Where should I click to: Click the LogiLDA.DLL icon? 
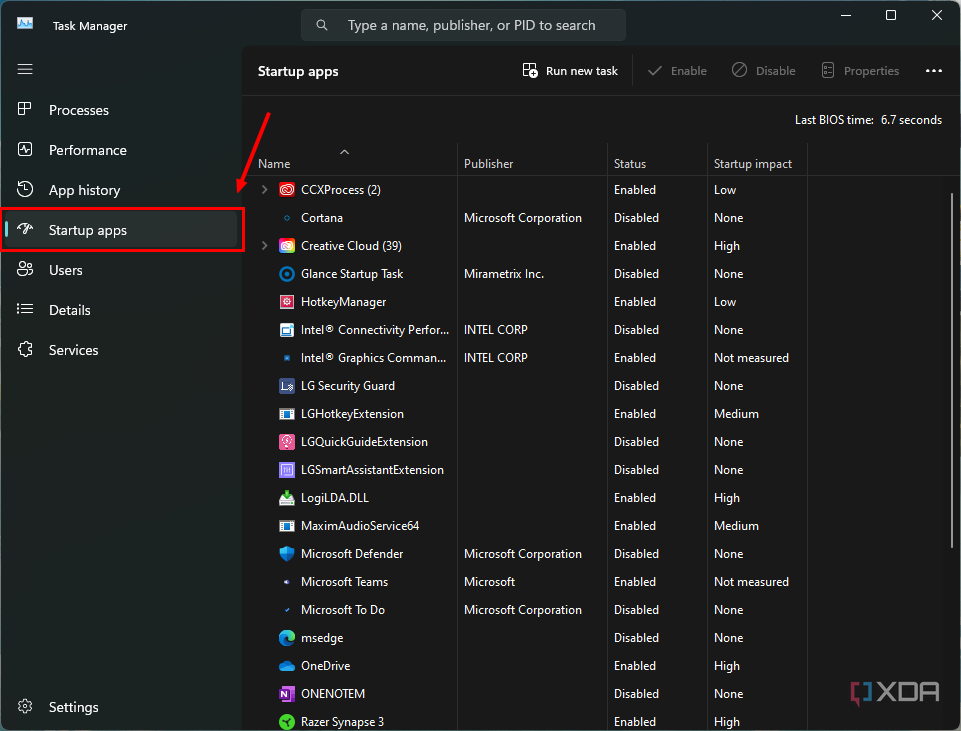click(x=287, y=498)
